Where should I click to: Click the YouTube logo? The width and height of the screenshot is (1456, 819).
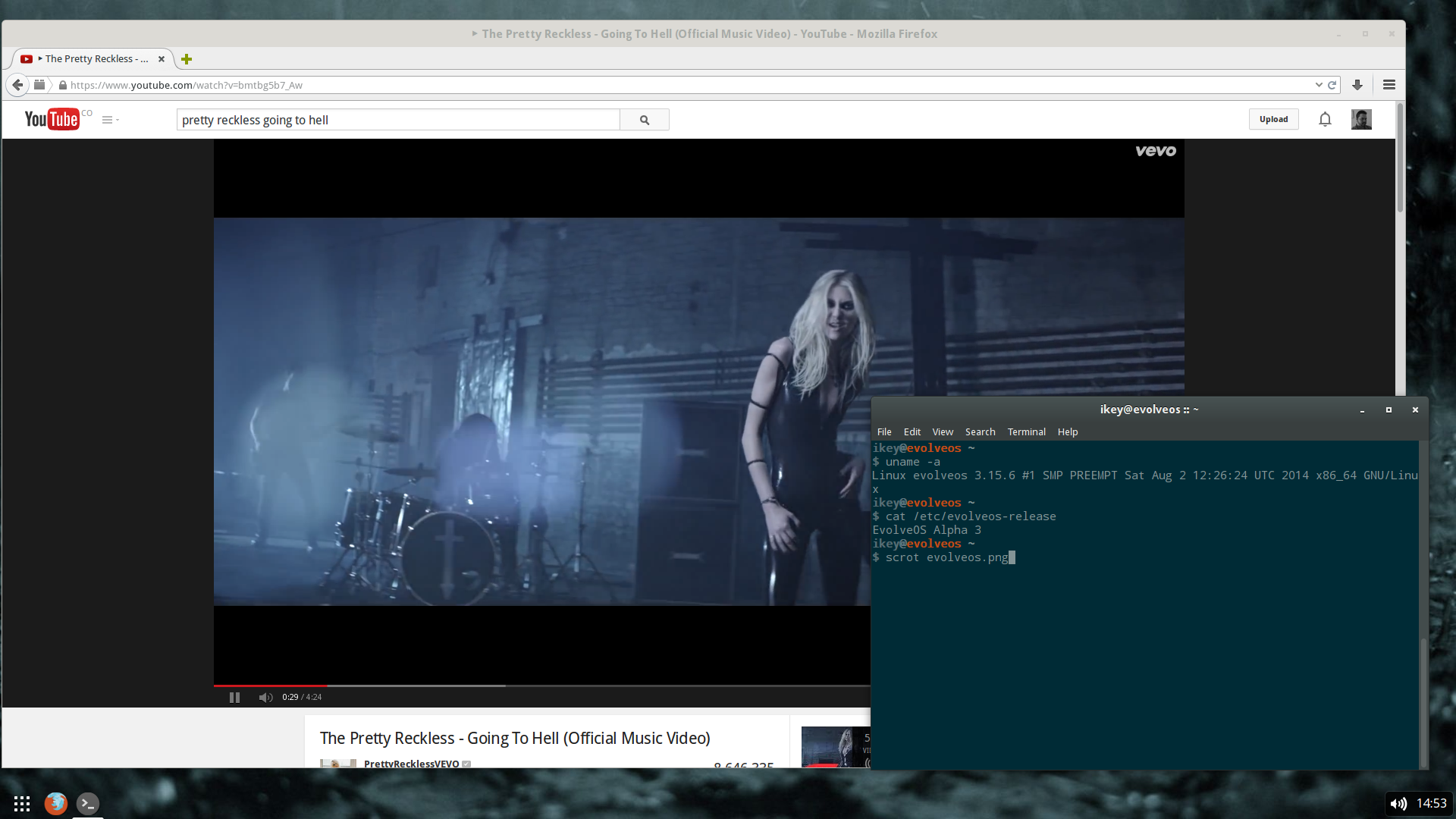point(52,119)
